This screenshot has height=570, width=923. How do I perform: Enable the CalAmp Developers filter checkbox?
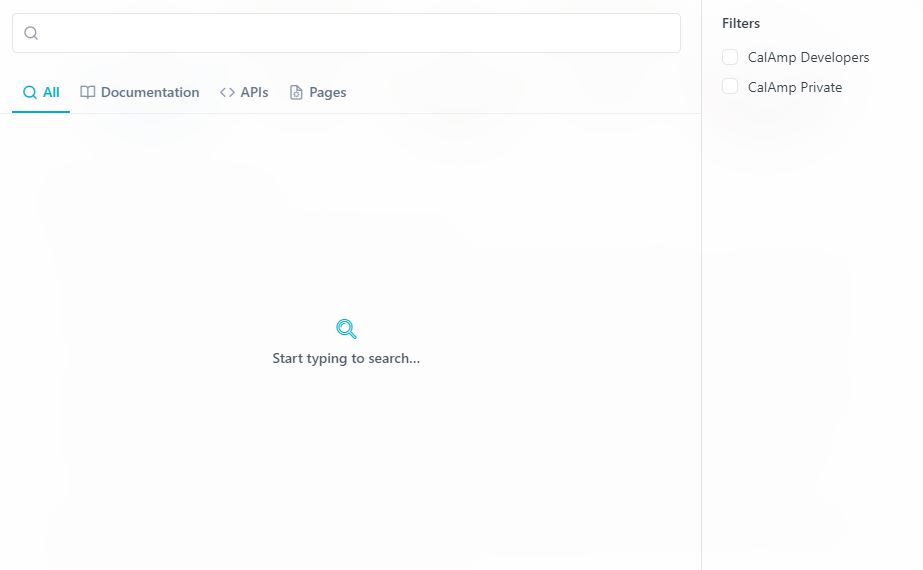pos(730,57)
